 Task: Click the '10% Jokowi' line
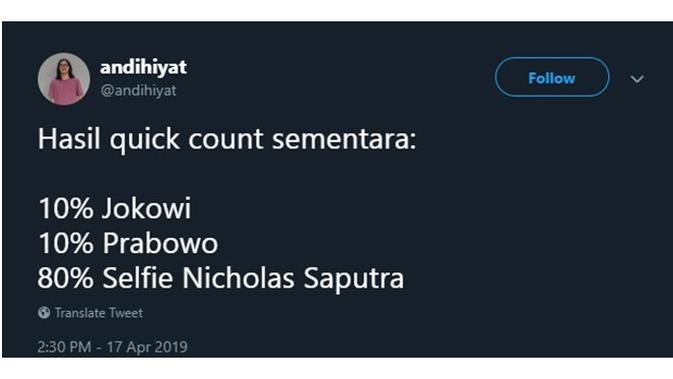[115, 209]
